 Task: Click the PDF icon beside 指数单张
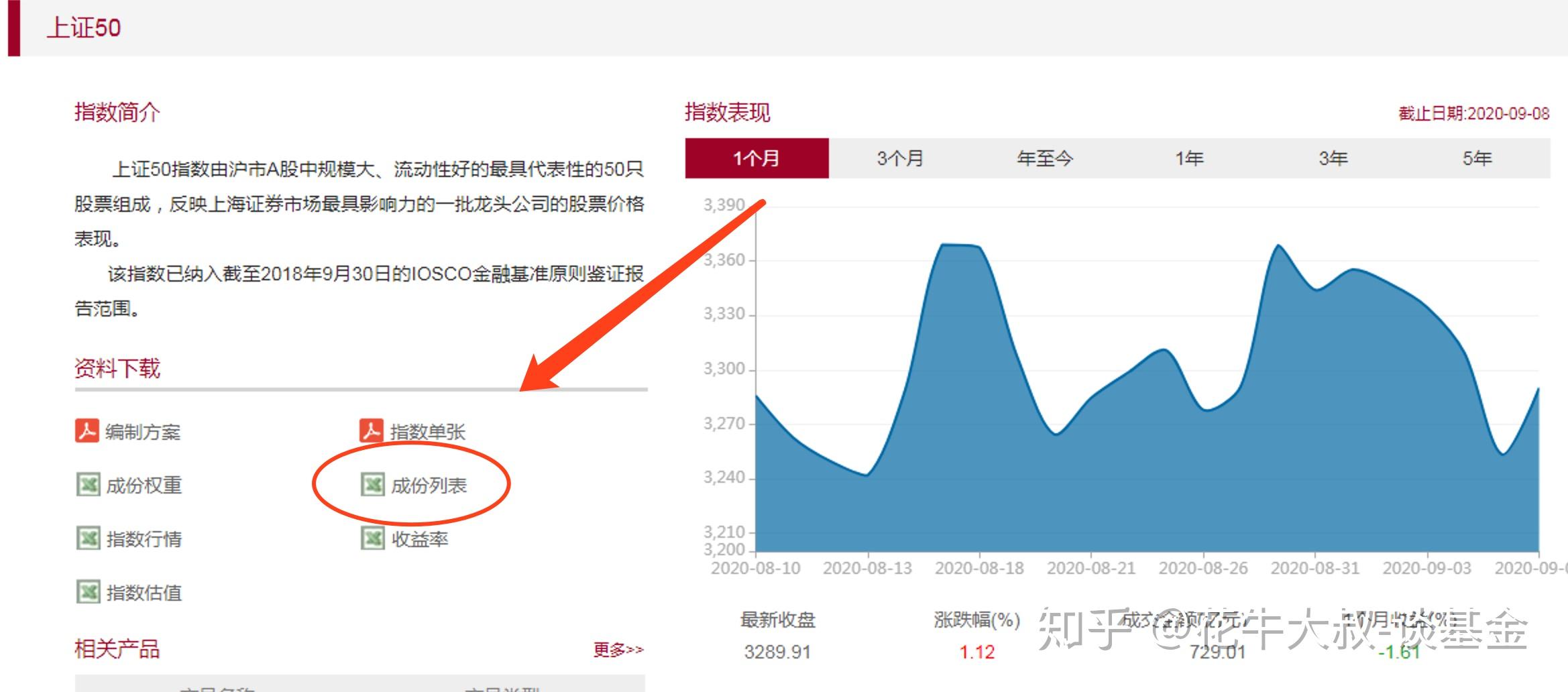tap(372, 431)
